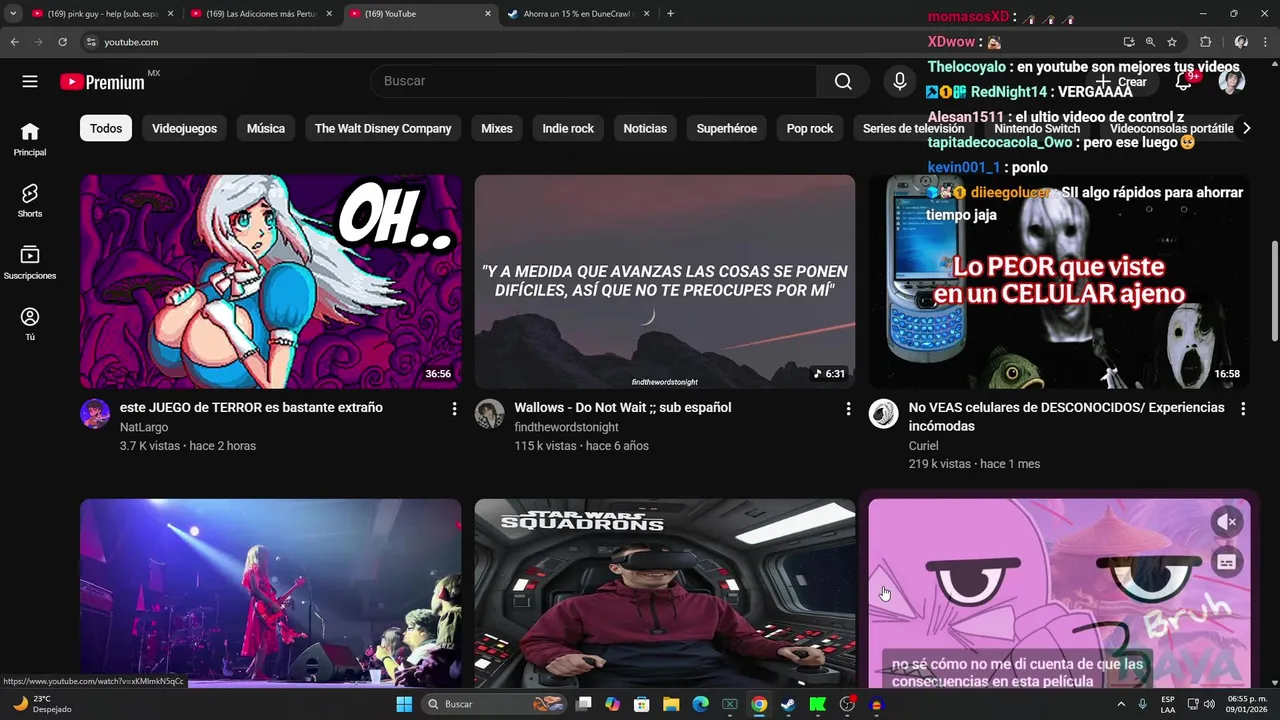This screenshot has width=1280, height=720.
Task: Click the search magnifier button
Action: pyautogui.click(x=843, y=82)
